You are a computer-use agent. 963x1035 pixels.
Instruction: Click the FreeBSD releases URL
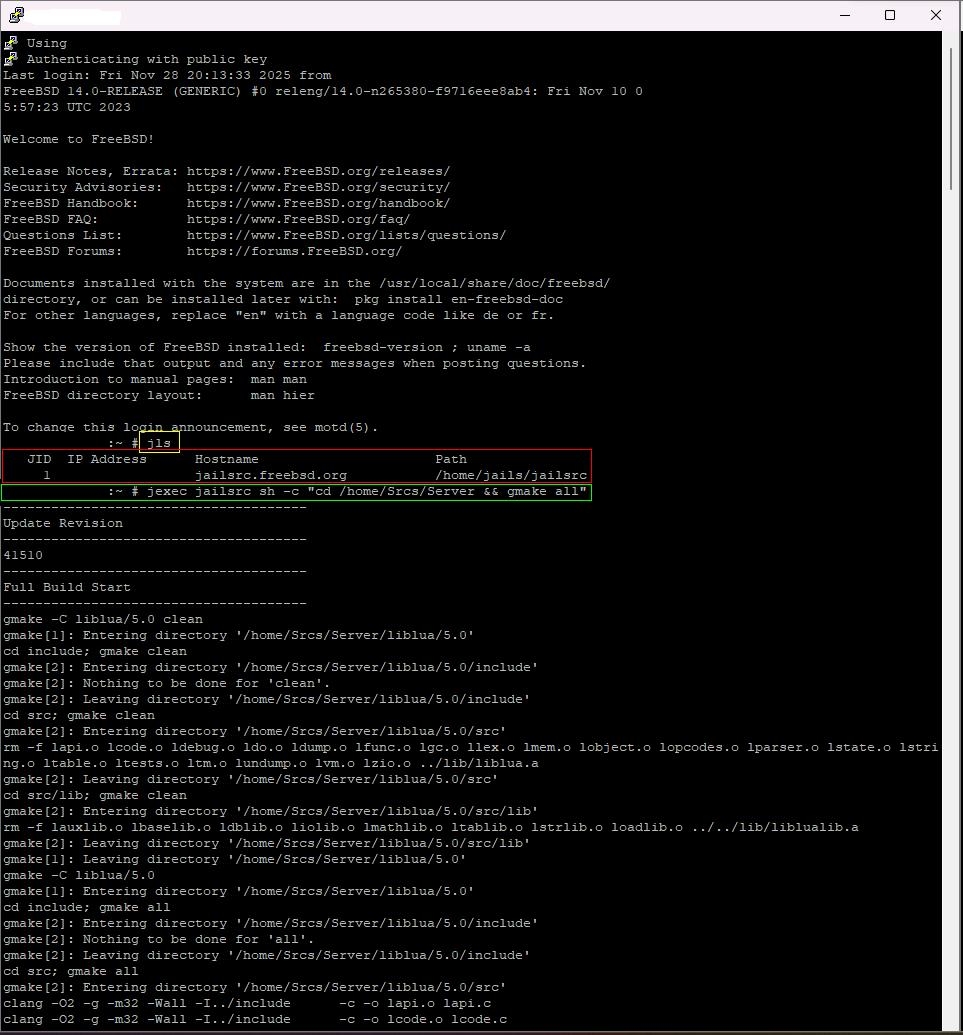coord(318,171)
